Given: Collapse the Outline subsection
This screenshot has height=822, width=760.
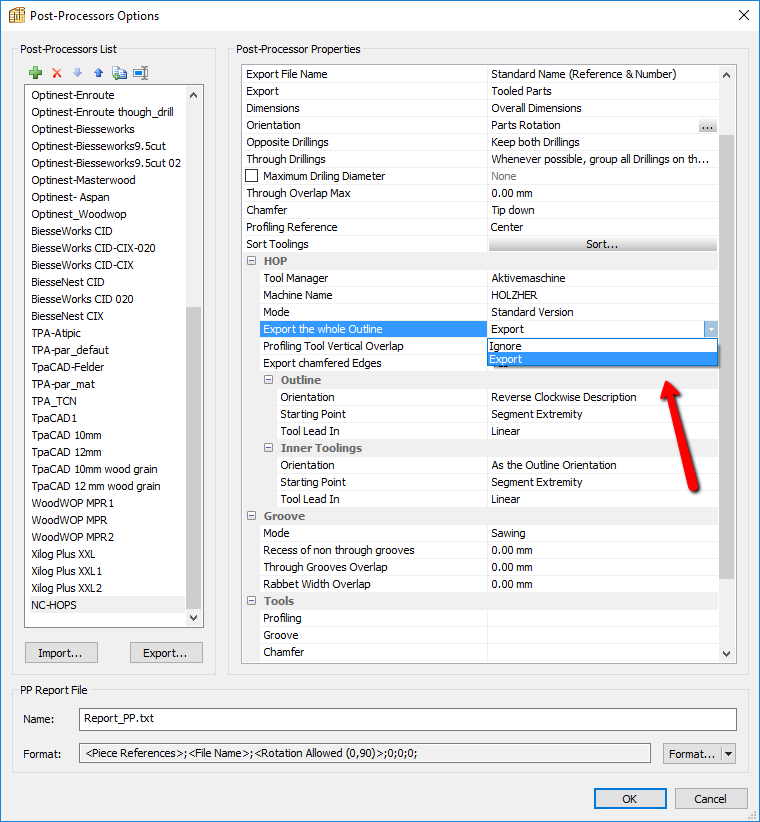Looking at the screenshot, I should click(x=268, y=380).
